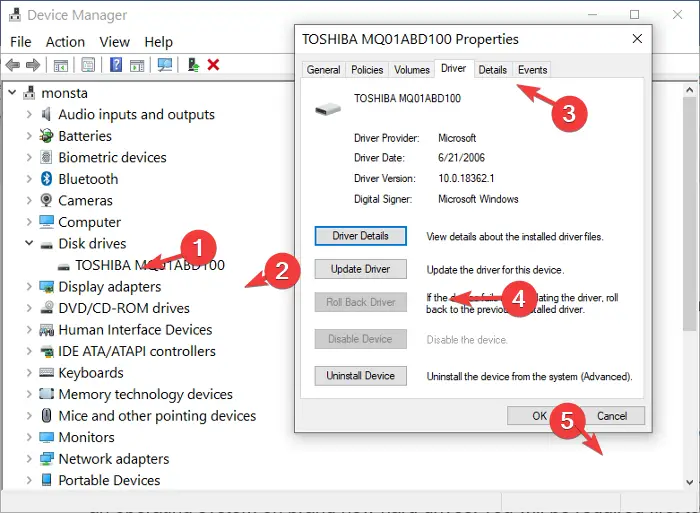Click the Portable Devices category icon
This screenshot has width=700, height=513.
[x=46, y=480]
